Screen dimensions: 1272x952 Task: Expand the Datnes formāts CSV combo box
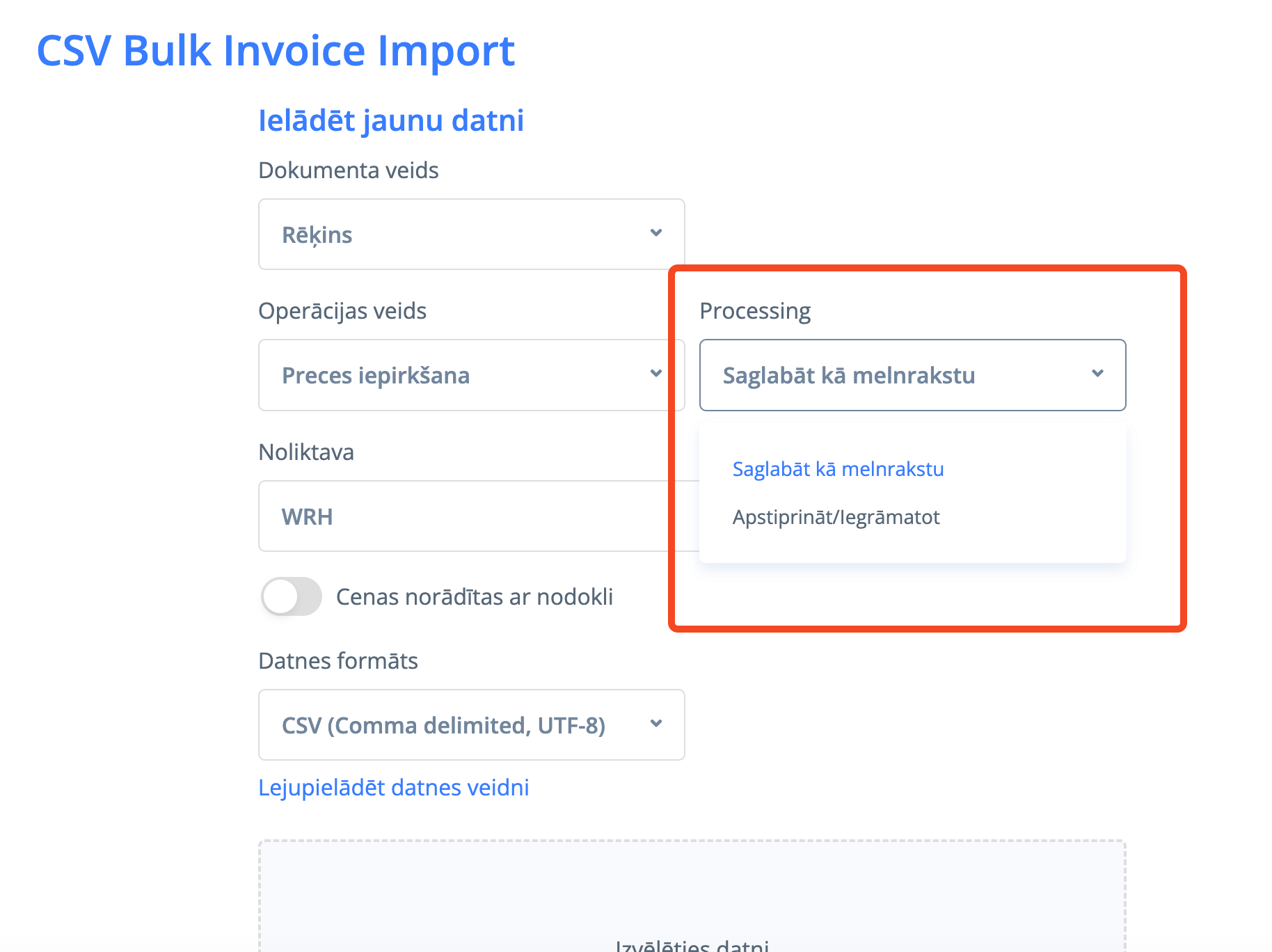pos(471,724)
